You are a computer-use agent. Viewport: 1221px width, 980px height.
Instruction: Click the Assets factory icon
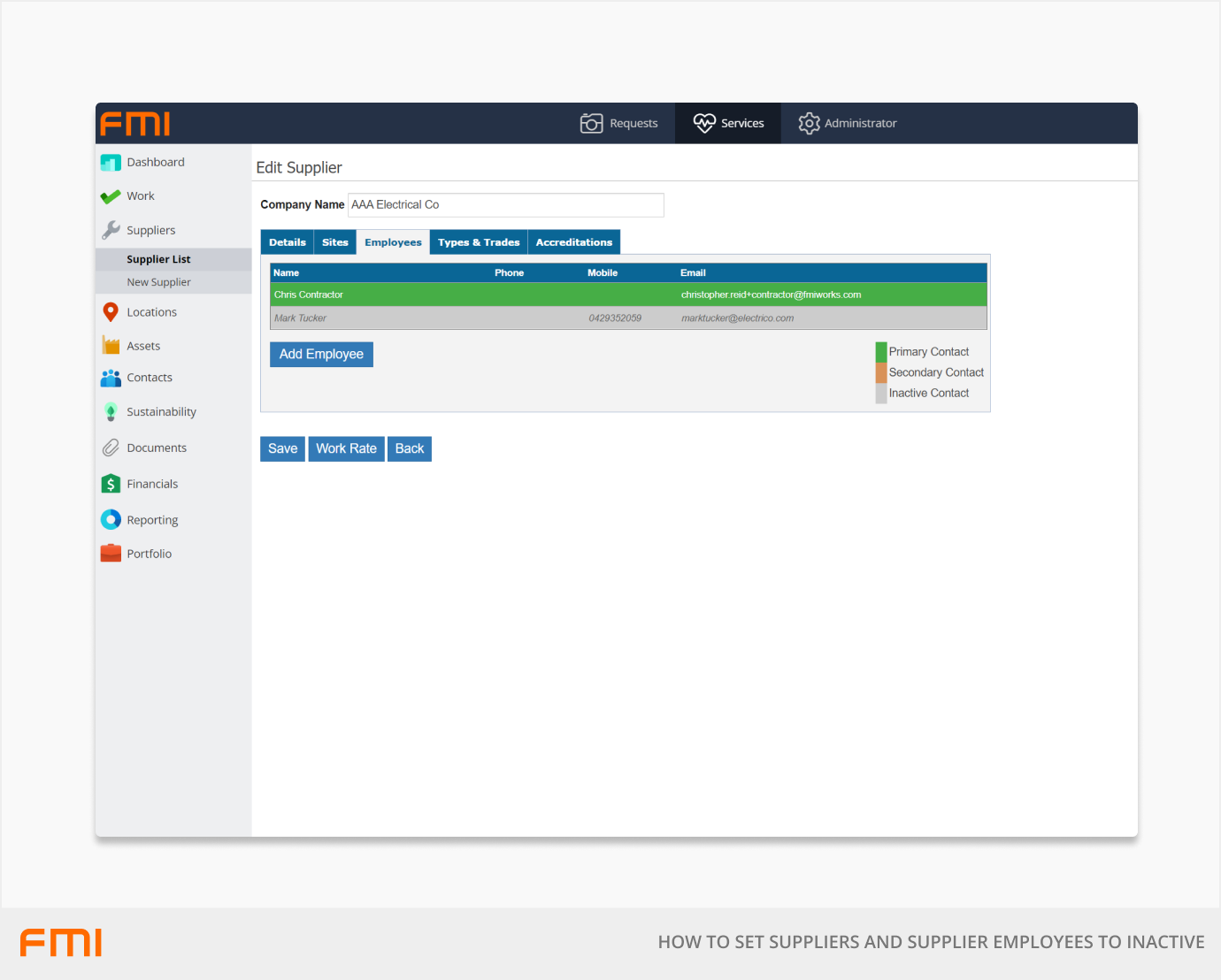(x=111, y=346)
